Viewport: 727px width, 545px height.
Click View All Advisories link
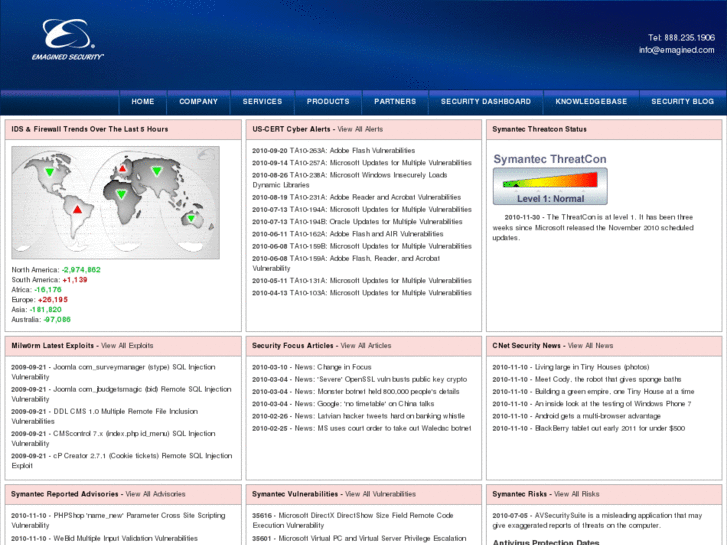[155, 494]
